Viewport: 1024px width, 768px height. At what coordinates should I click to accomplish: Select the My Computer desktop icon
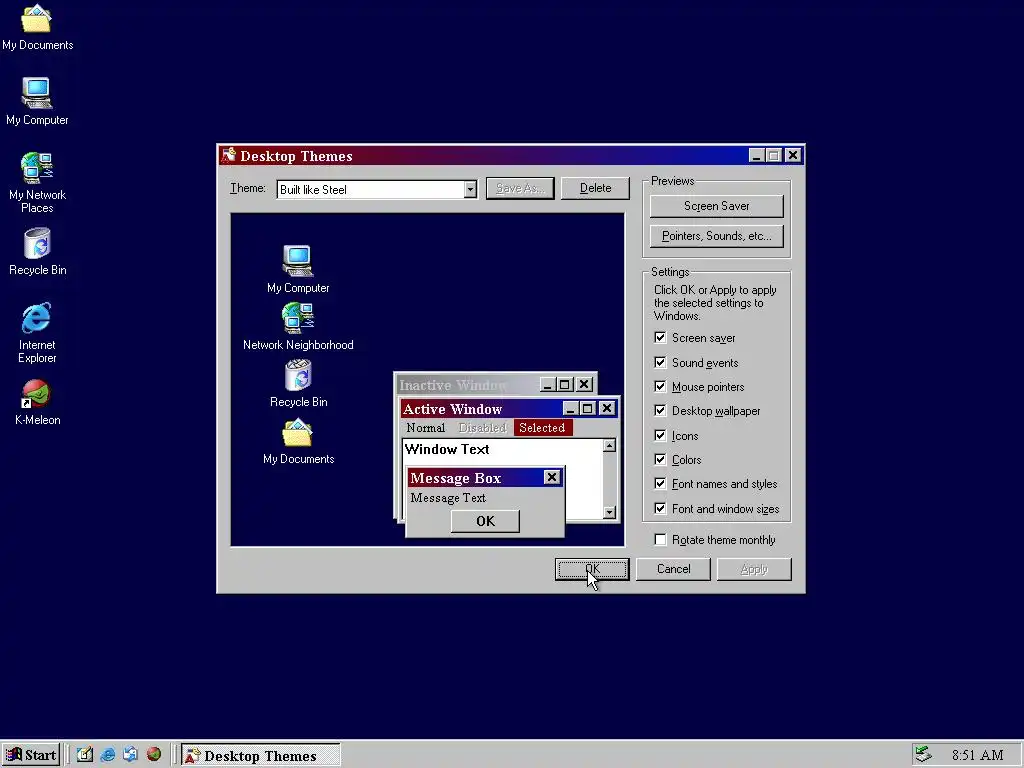pos(37,101)
